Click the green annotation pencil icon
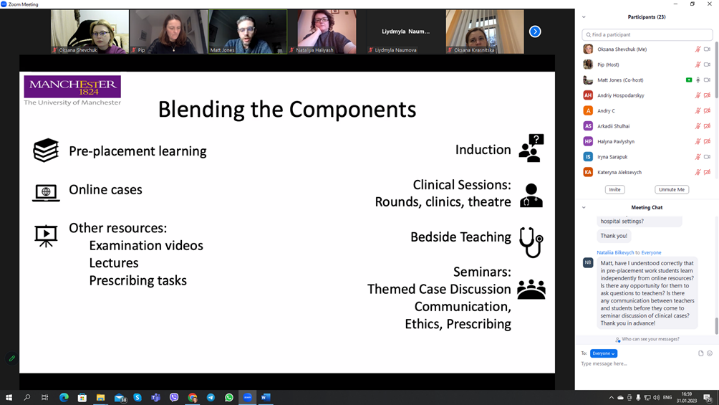 [12, 358]
